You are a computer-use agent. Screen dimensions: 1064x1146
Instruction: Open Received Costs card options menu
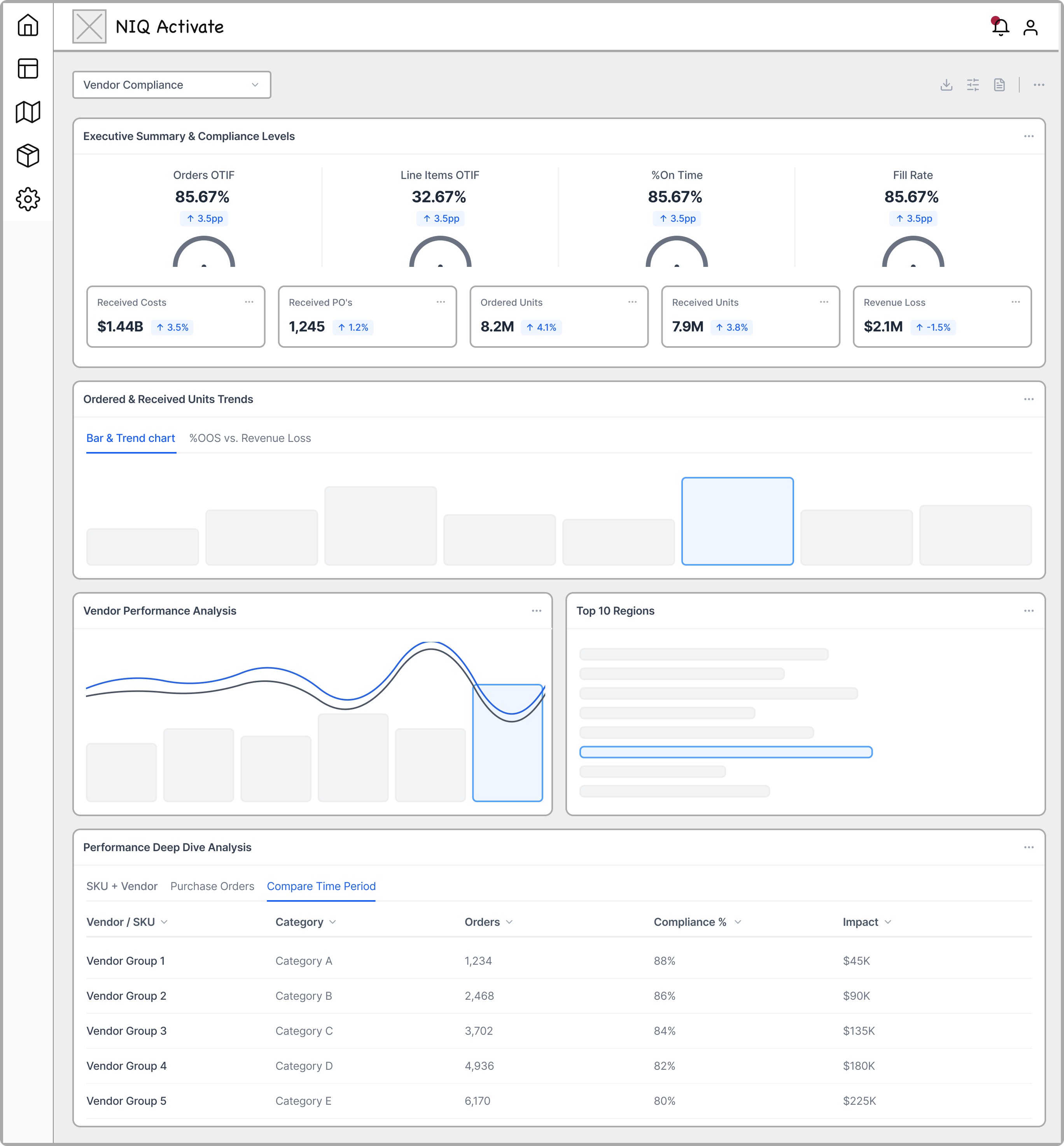coord(249,302)
